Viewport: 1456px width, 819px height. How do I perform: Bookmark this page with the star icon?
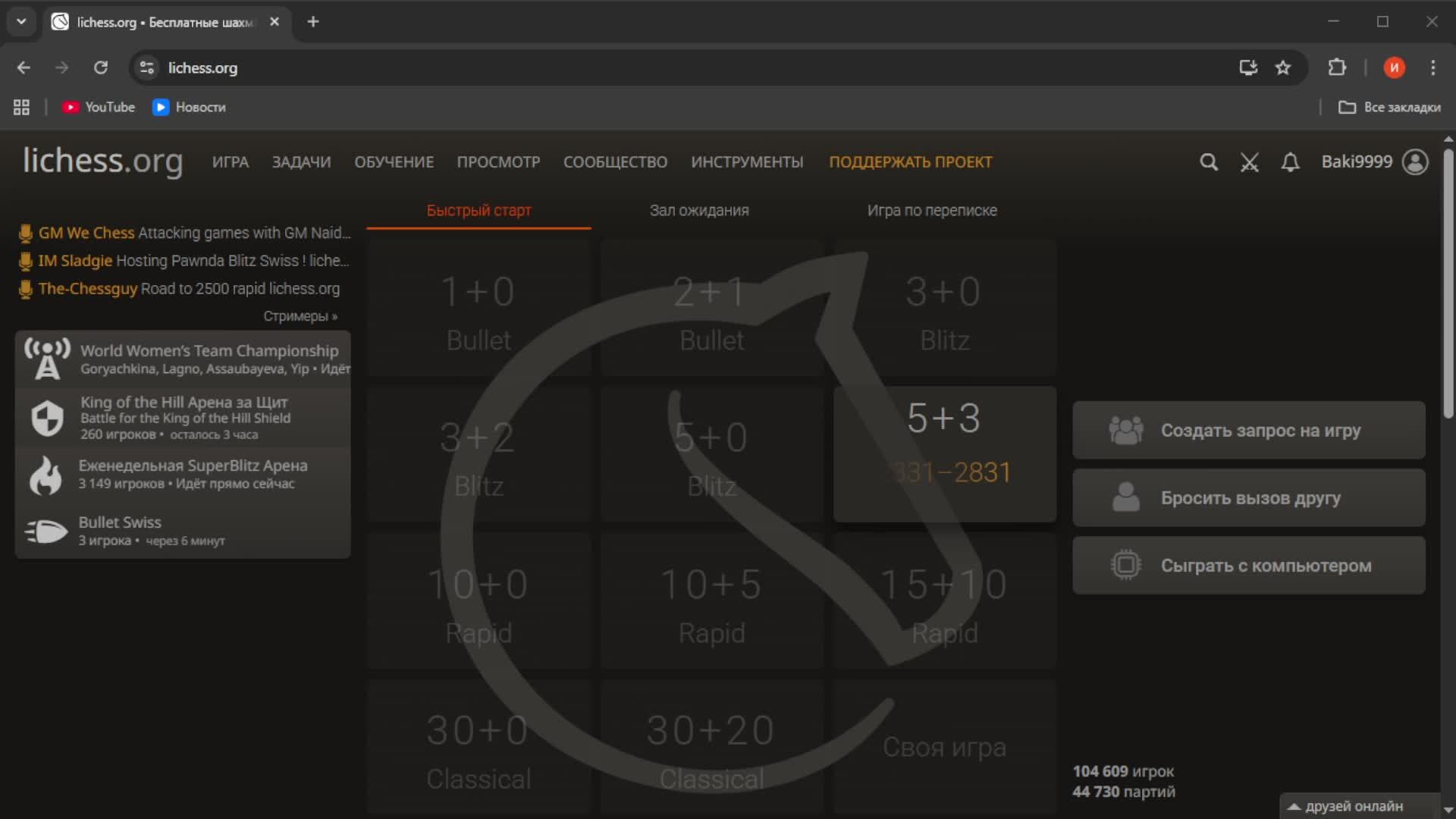(1283, 68)
